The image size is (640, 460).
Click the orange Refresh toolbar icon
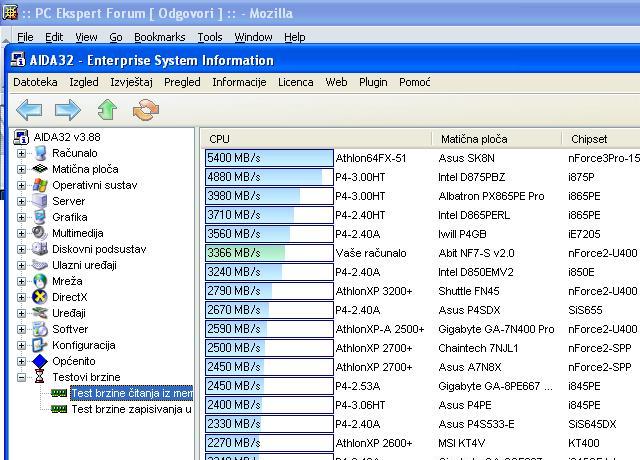(146, 109)
